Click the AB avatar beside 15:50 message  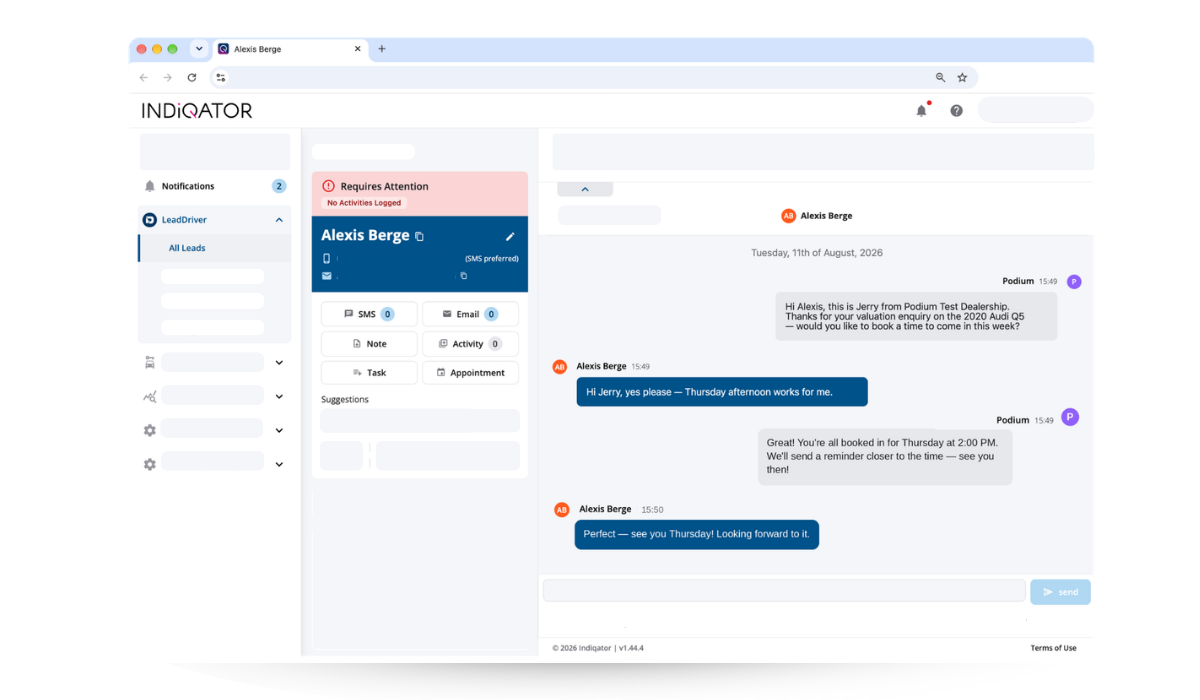point(562,510)
